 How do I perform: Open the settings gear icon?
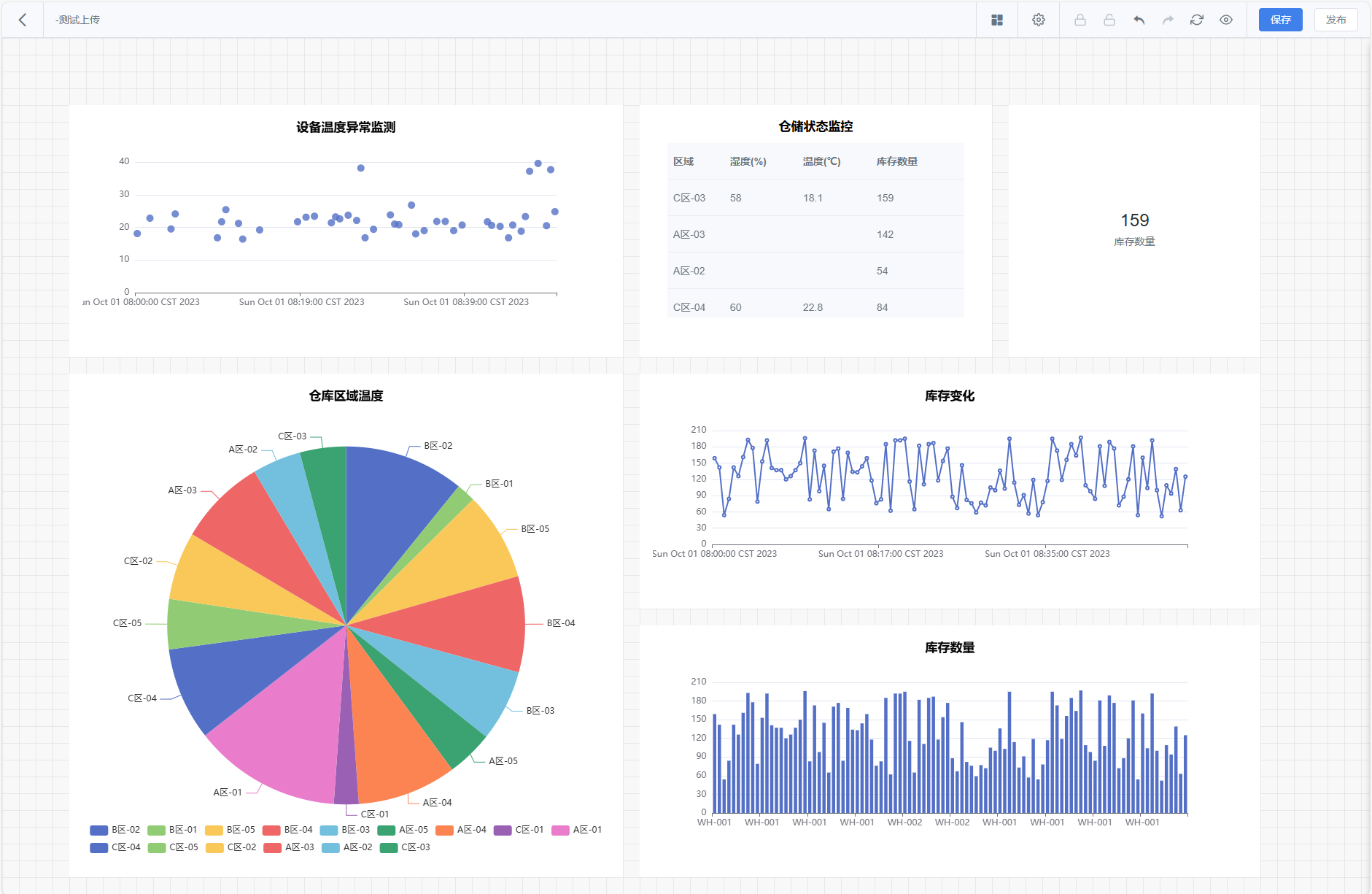pyautogui.click(x=1039, y=20)
